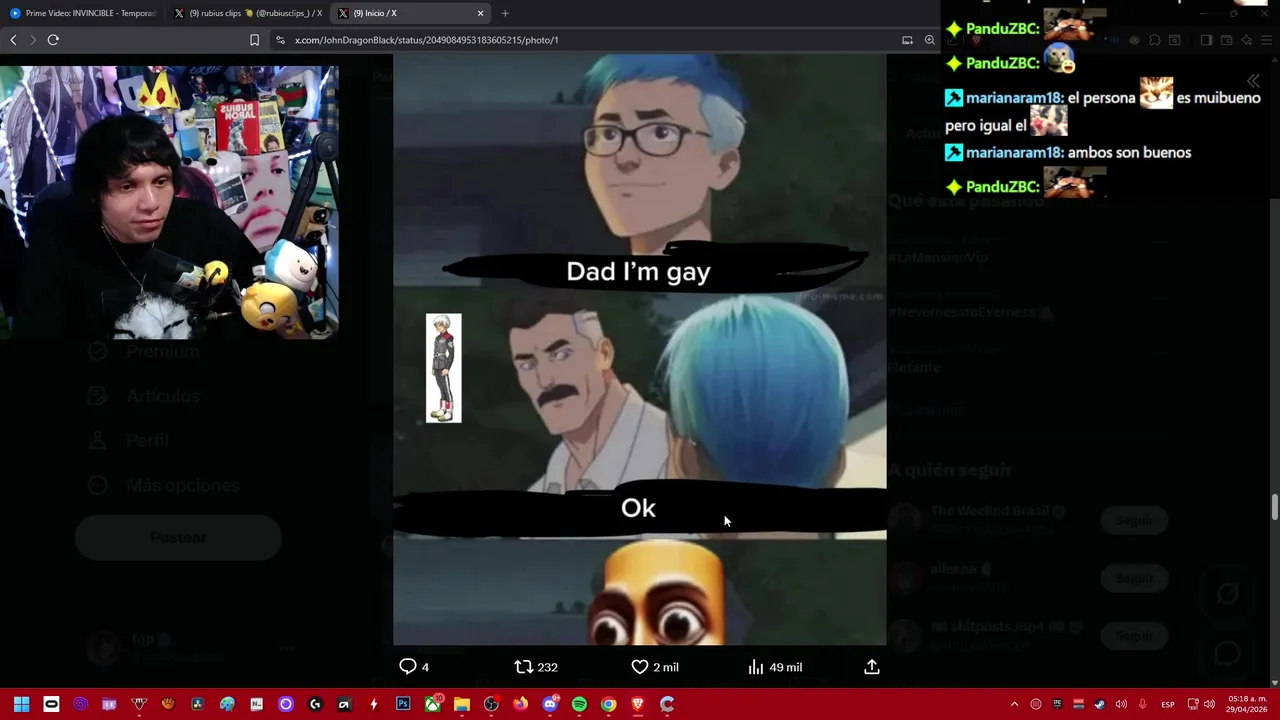The image size is (1280, 720).
Task: Collapse side panel with double chevron
Action: point(1253,81)
